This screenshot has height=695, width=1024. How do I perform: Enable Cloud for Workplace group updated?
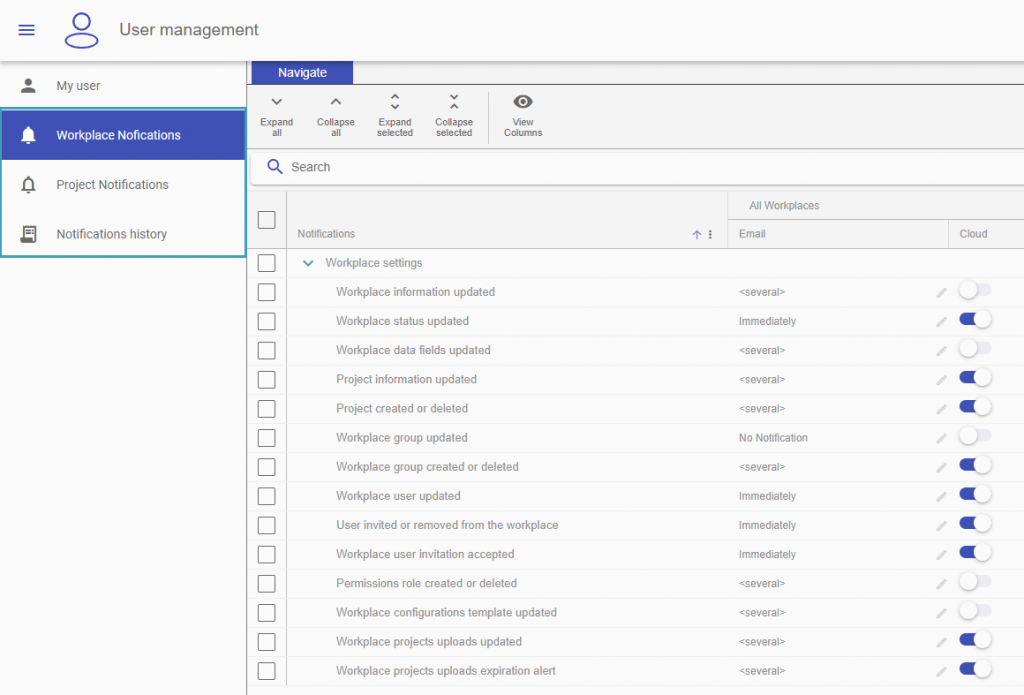point(975,436)
